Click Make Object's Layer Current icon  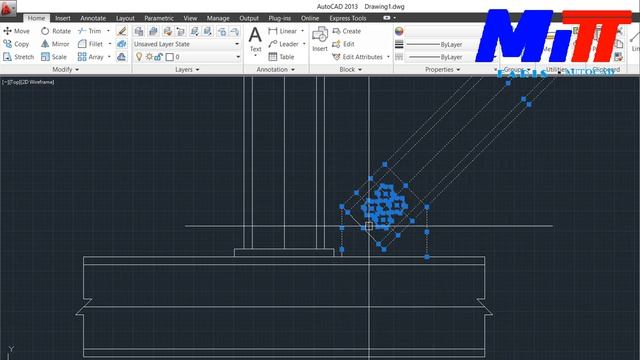tap(153, 31)
